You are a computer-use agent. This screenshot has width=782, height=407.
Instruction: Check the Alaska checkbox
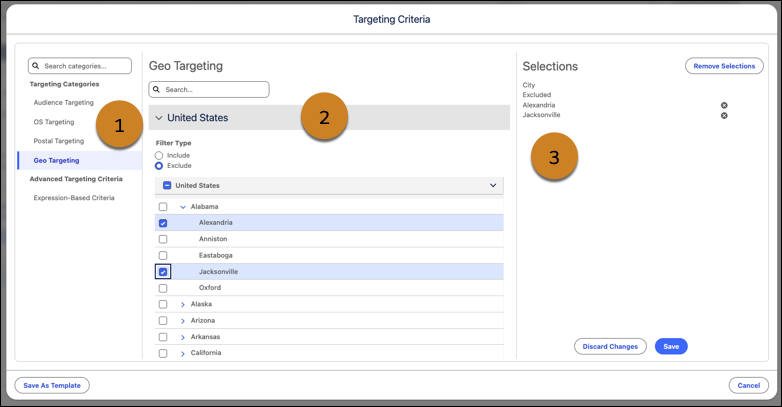pos(163,304)
